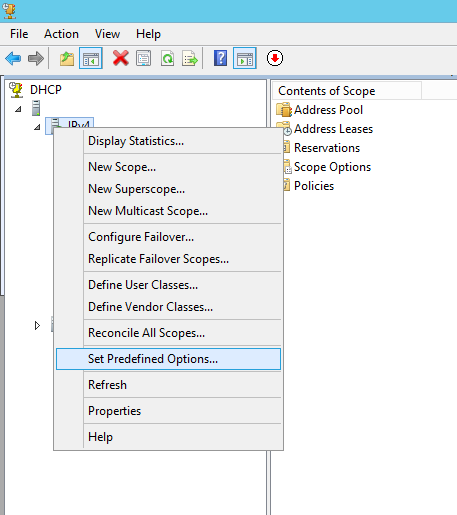Select Define User Classes... entry
The image size is (457, 515).
point(169,285)
